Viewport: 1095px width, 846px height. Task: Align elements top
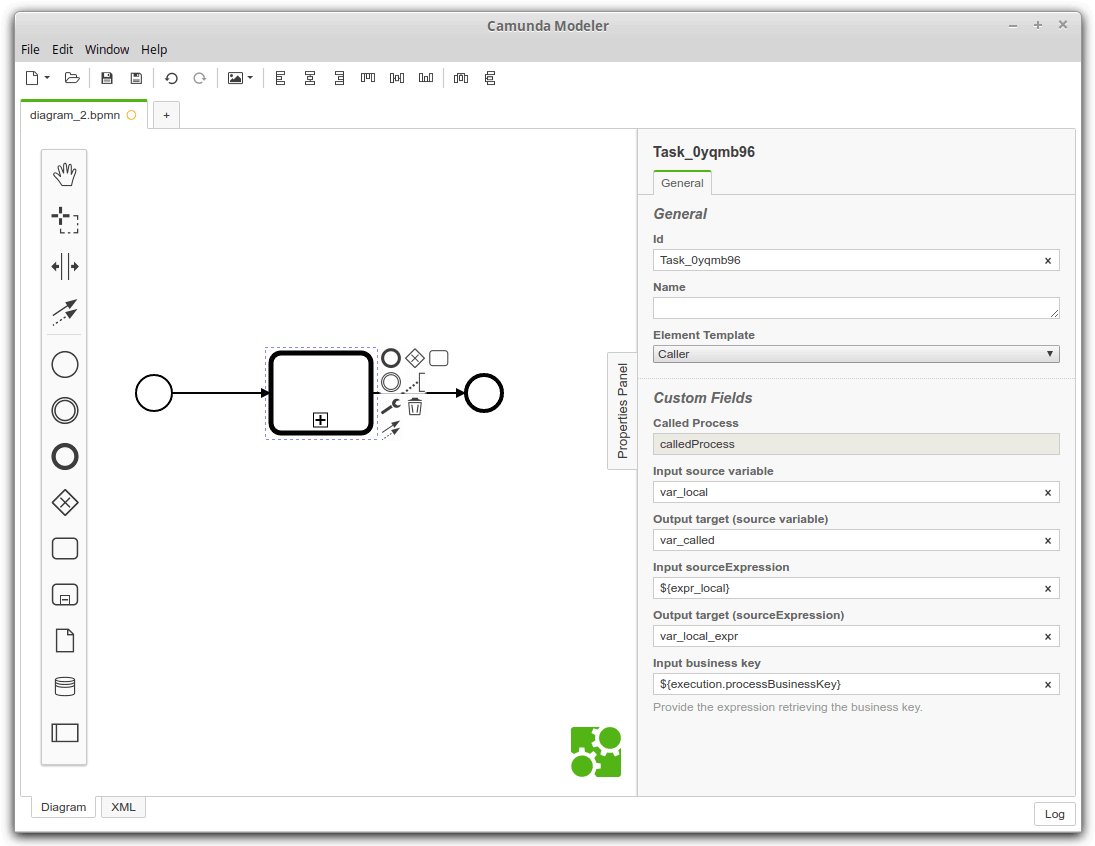(368, 78)
